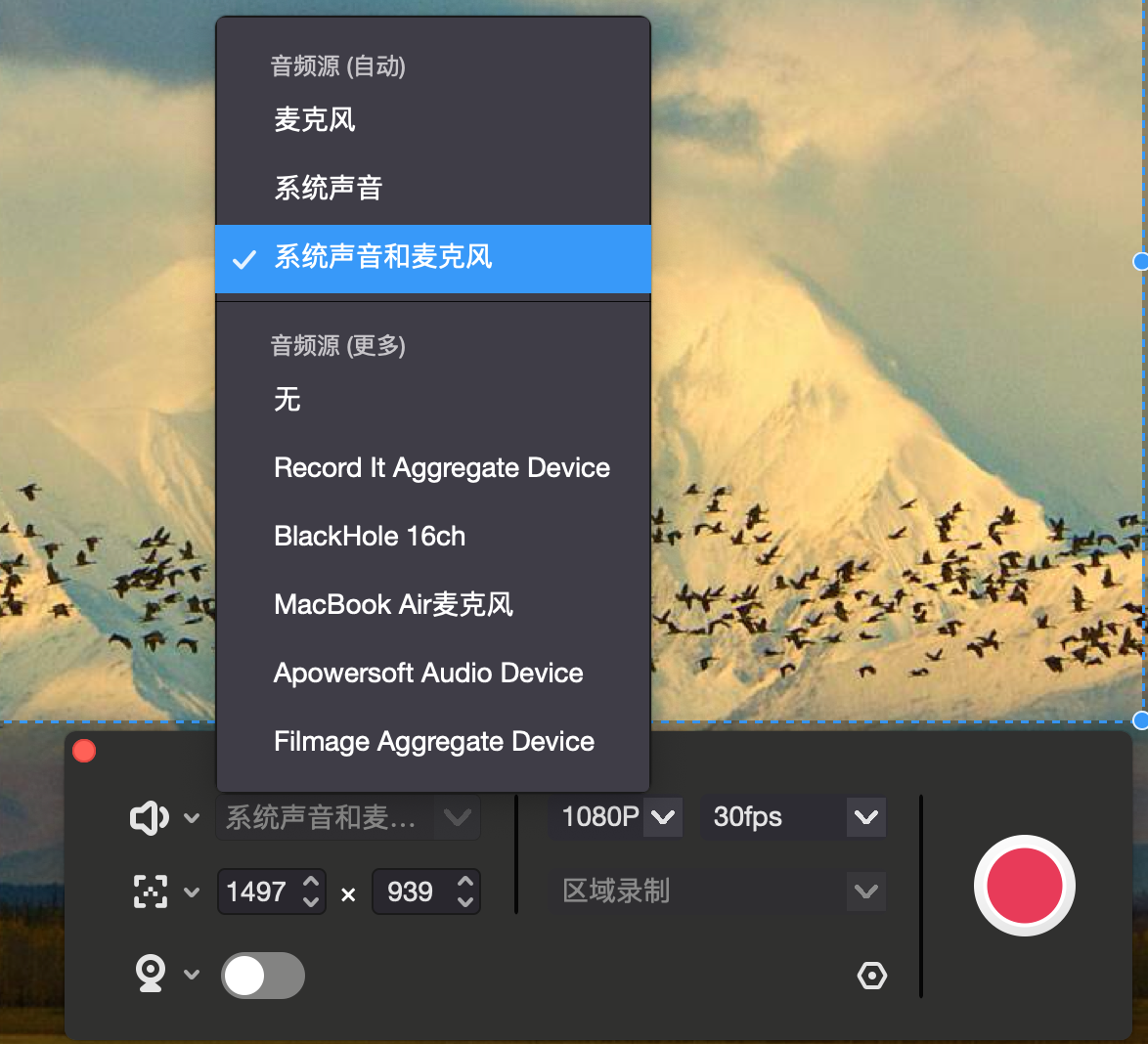Select Apowersoft Audio Device
The image size is (1148, 1044).
pyautogui.click(x=432, y=673)
